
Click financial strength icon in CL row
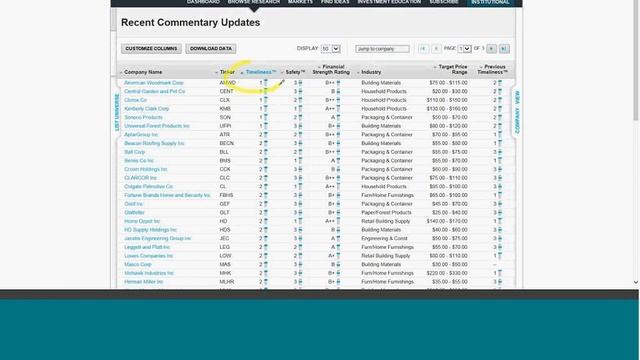coord(338,187)
